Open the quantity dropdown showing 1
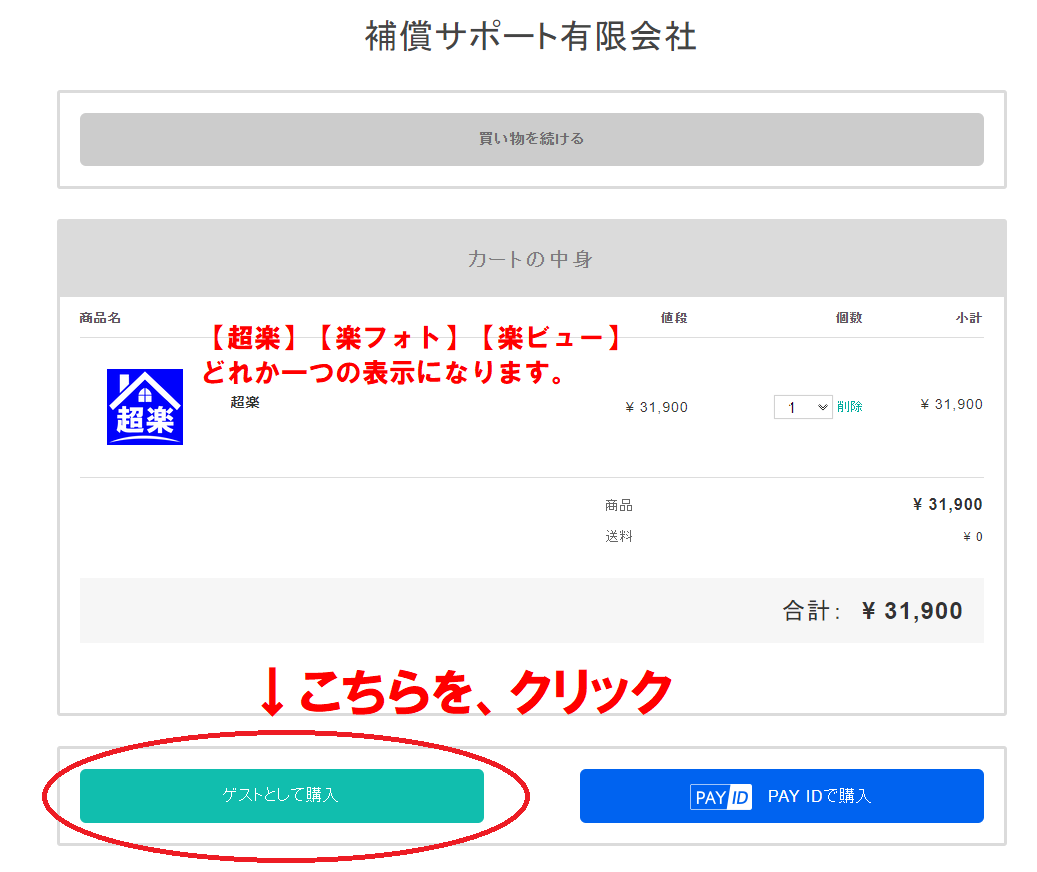1037x872 pixels. 802,407
